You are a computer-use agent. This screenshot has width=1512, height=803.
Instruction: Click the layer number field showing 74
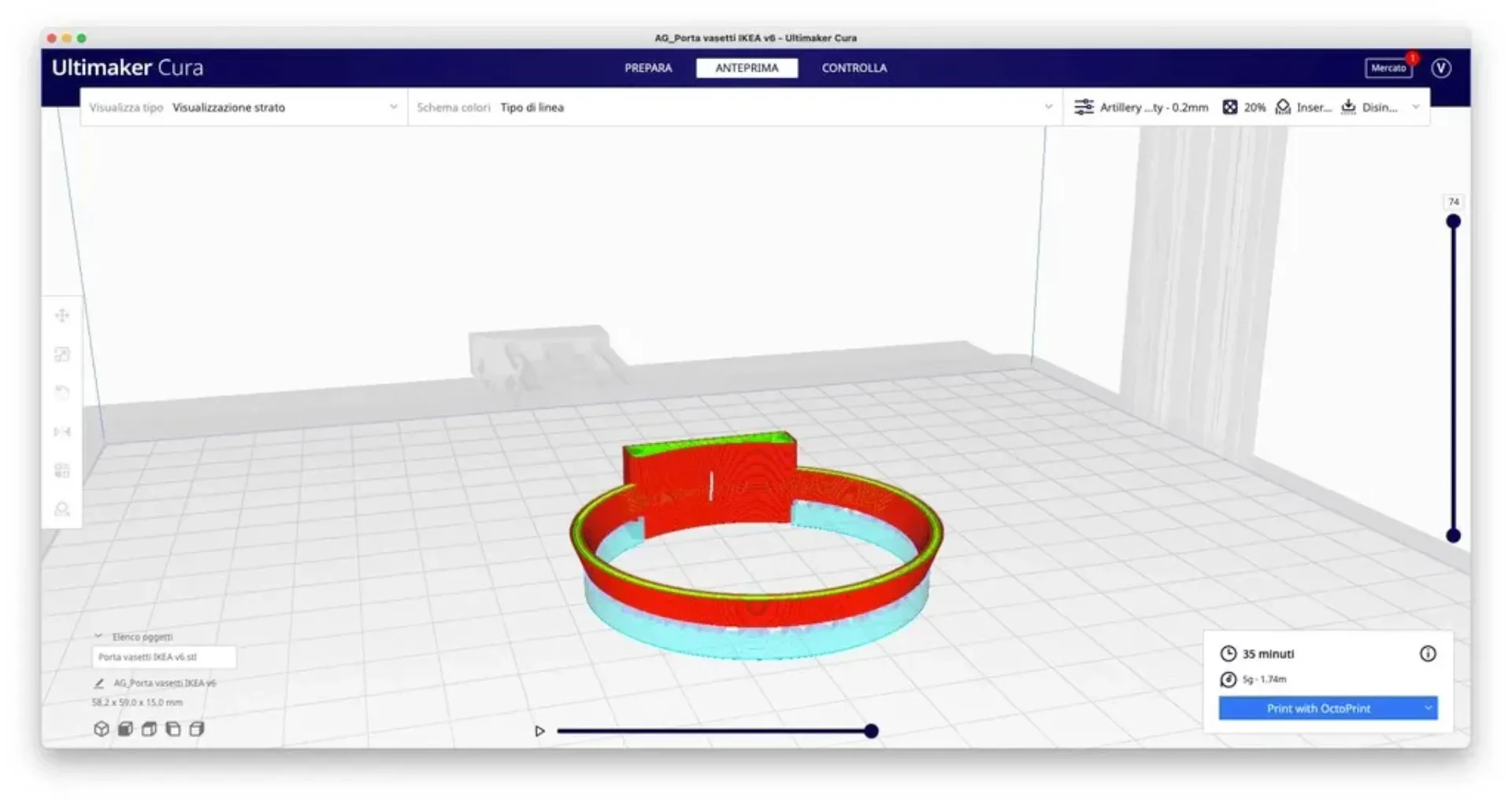pyautogui.click(x=1454, y=202)
